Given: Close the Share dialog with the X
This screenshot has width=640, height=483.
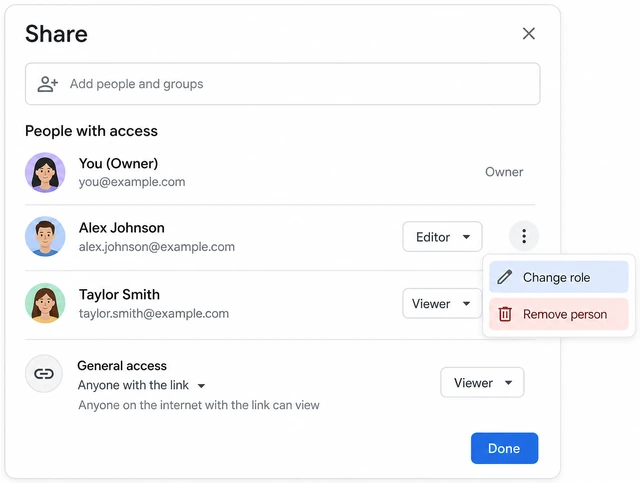Looking at the screenshot, I should pos(529,33).
